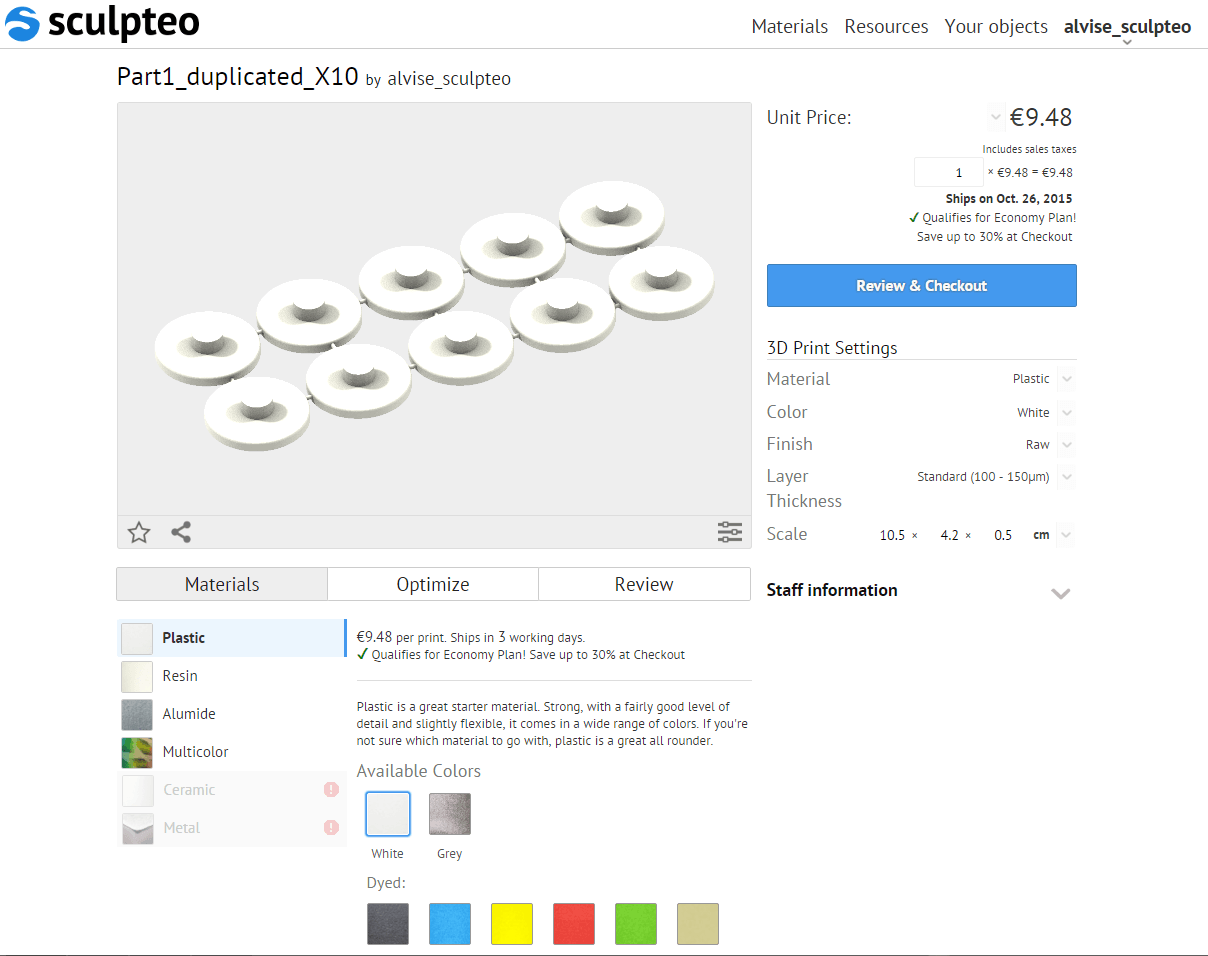
Task: Click the Plastic material thumbnail
Action: pyautogui.click(x=137, y=638)
